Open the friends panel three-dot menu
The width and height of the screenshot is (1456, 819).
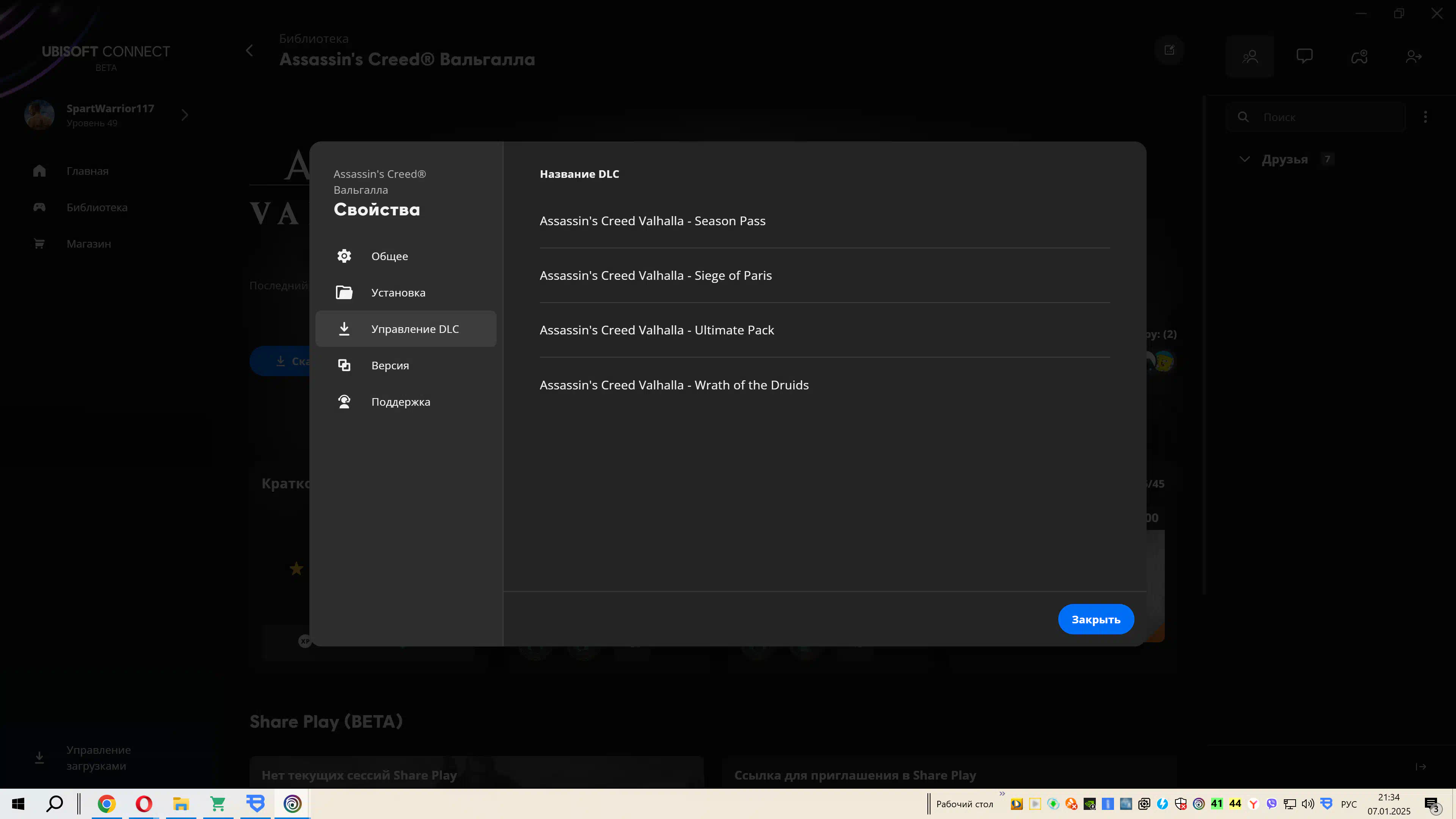tap(1426, 117)
